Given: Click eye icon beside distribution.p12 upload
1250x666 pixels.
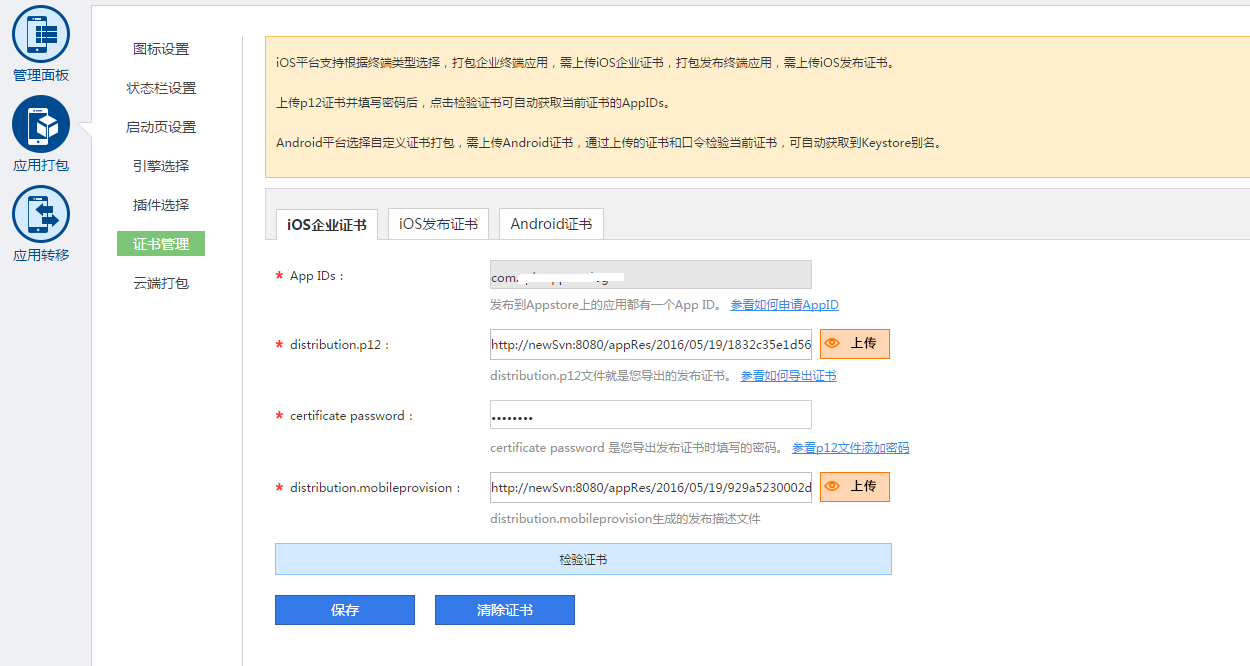Looking at the screenshot, I should [832, 344].
